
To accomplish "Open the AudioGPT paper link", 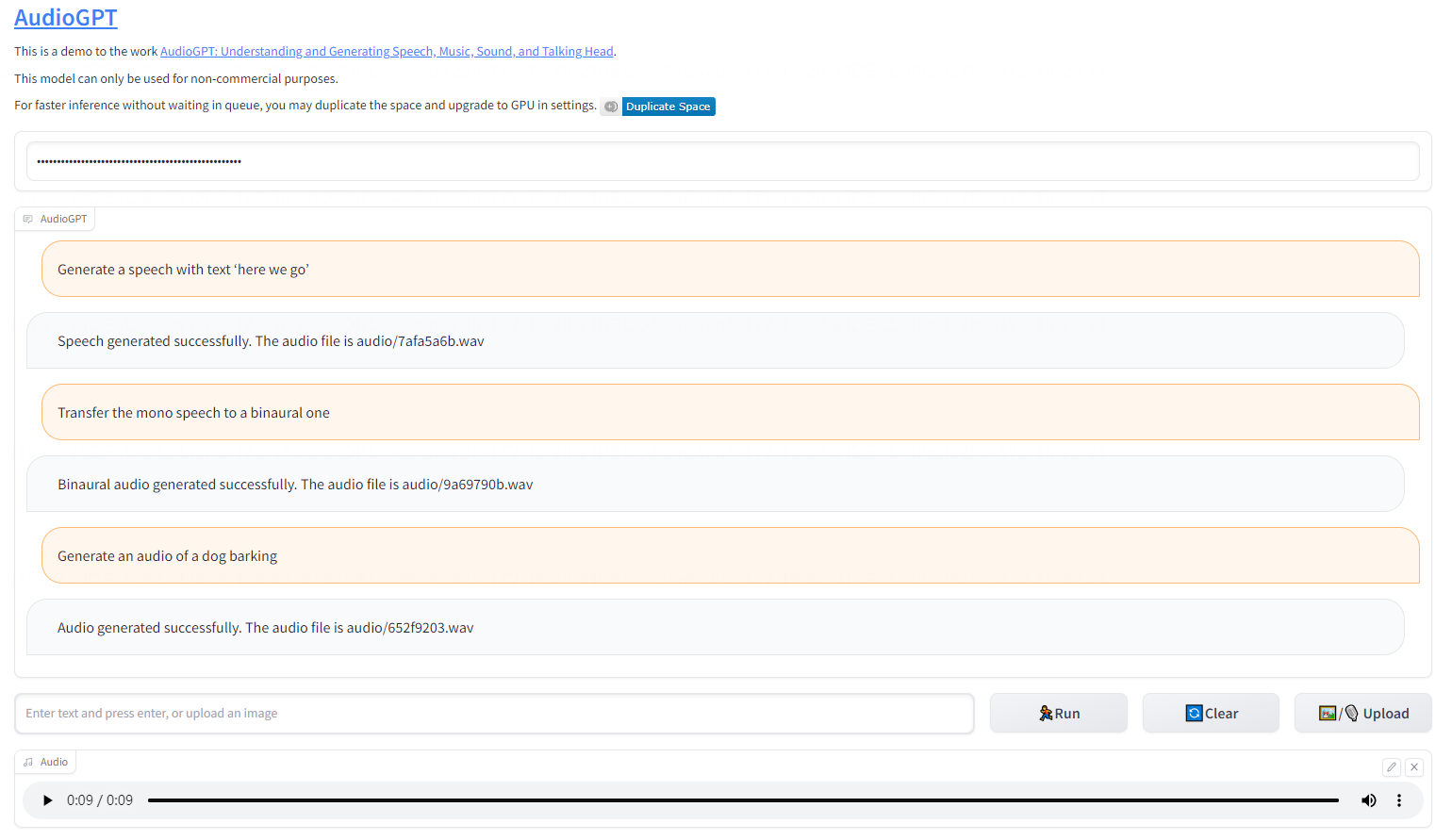I will point(387,52).
